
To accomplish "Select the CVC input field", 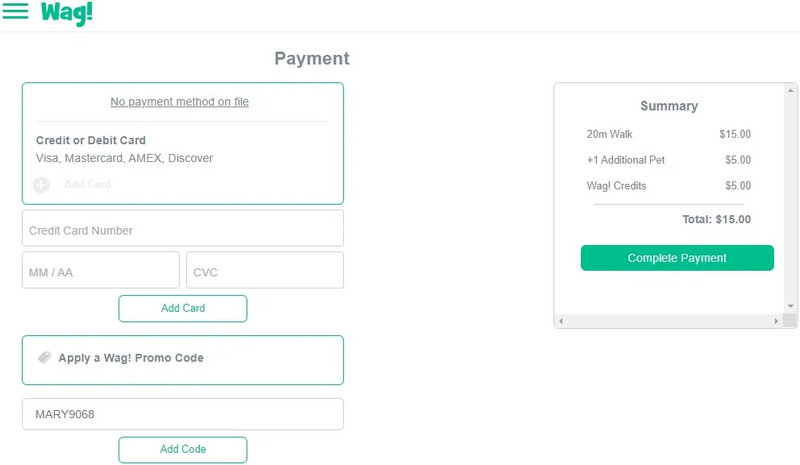I will pos(265,270).
